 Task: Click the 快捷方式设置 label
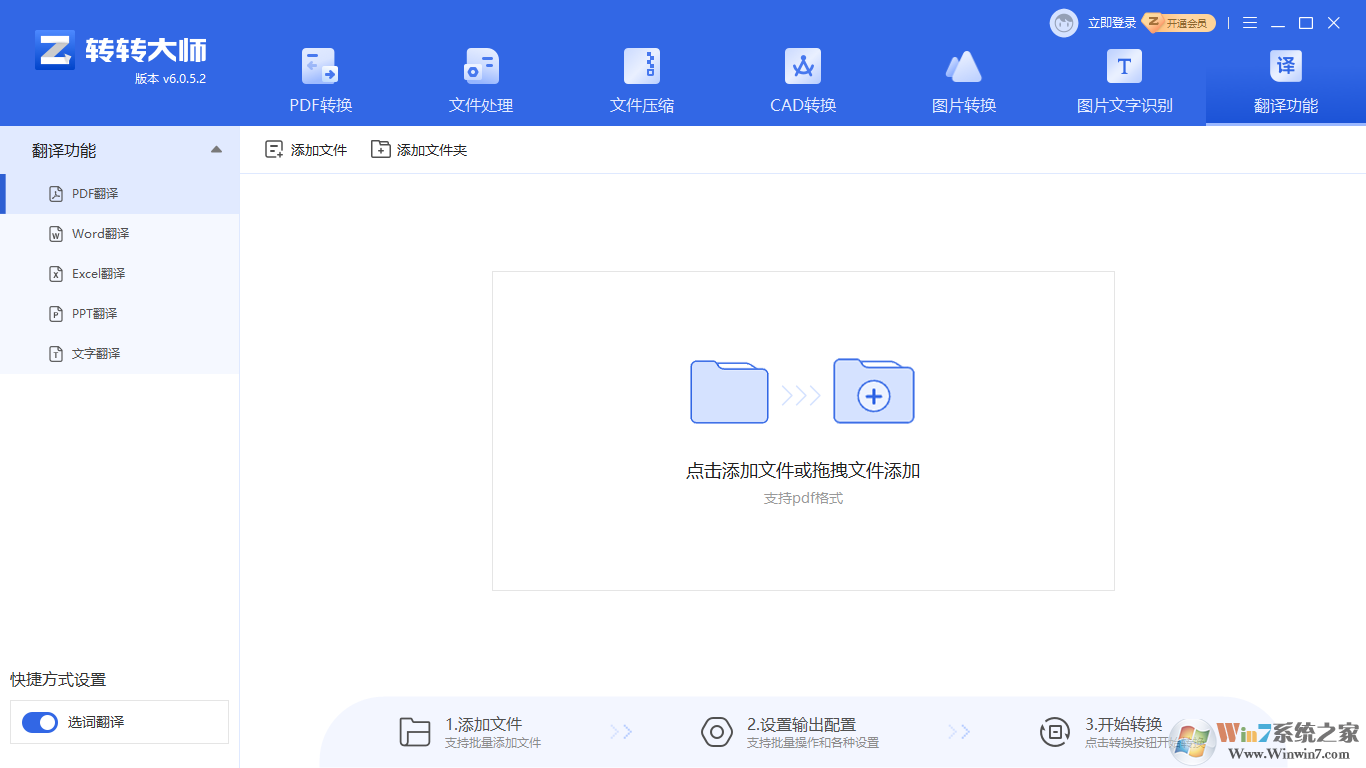(58, 680)
